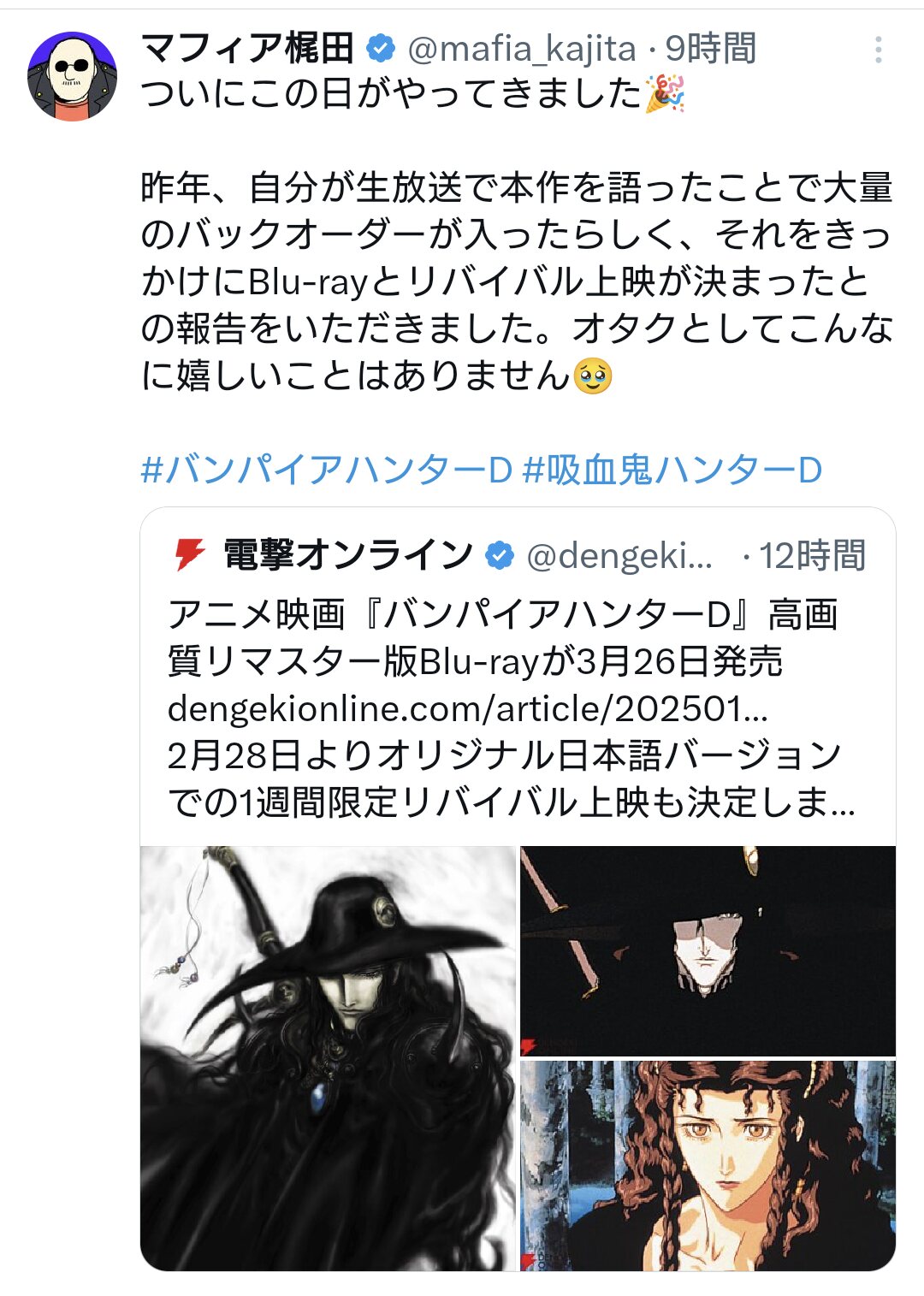Open the three-dot tweet options menu
This screenshot has width=924, height=1296.
point(878,50)
